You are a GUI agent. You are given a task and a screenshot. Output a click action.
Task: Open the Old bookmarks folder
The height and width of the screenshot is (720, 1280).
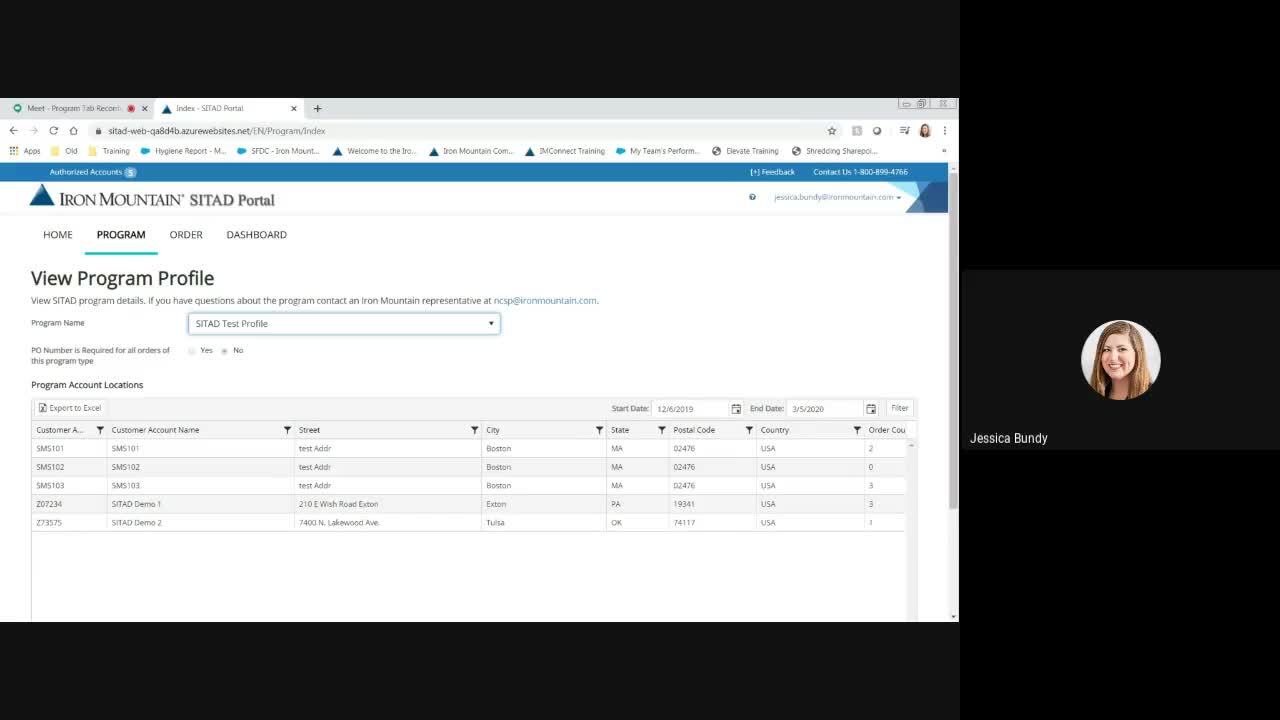(64, 151)
